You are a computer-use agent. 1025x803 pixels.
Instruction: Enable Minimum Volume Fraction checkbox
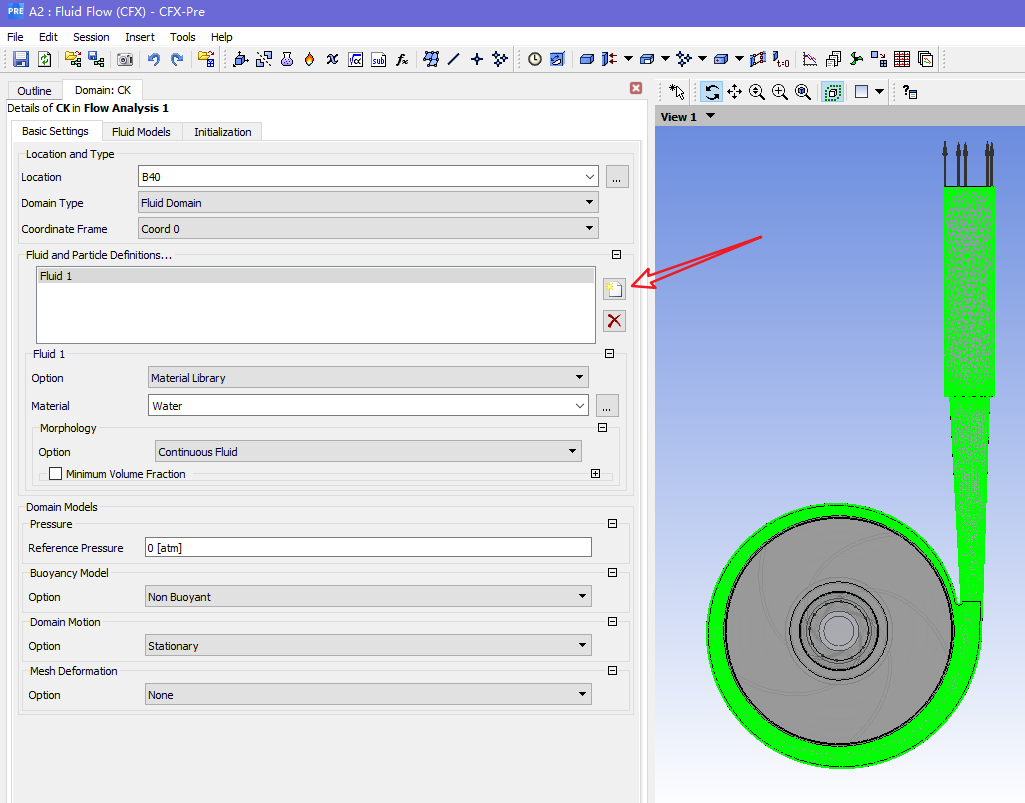pos(55,474)
